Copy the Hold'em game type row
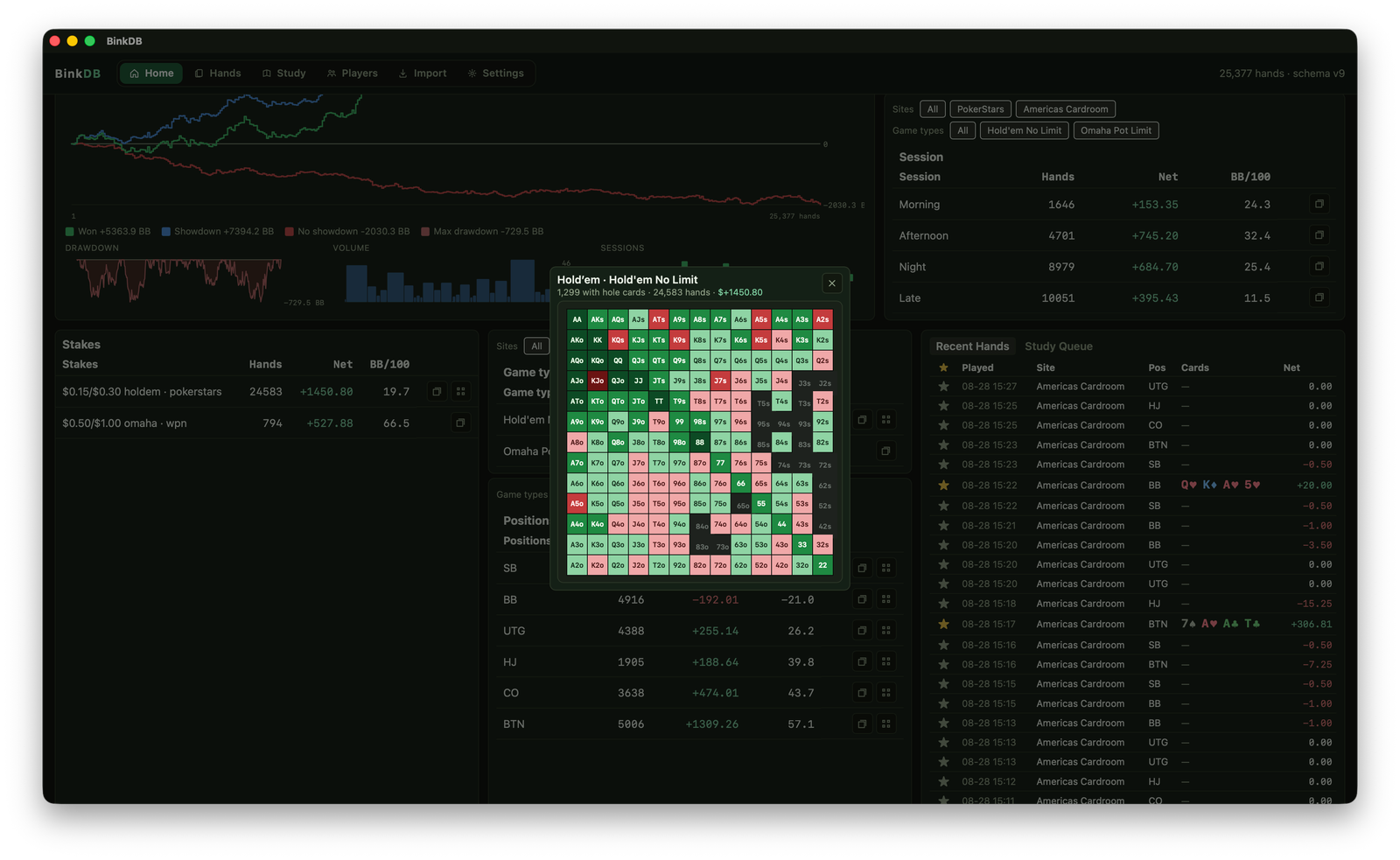Screen dimensions: 1400x860 point(862,420)
